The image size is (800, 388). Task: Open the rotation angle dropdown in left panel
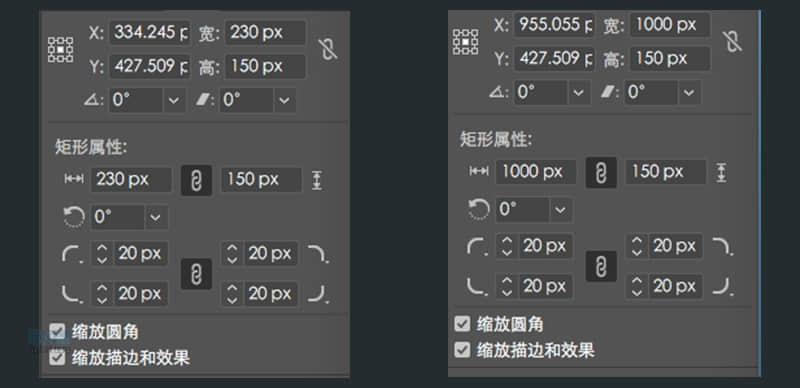point(174,100)
